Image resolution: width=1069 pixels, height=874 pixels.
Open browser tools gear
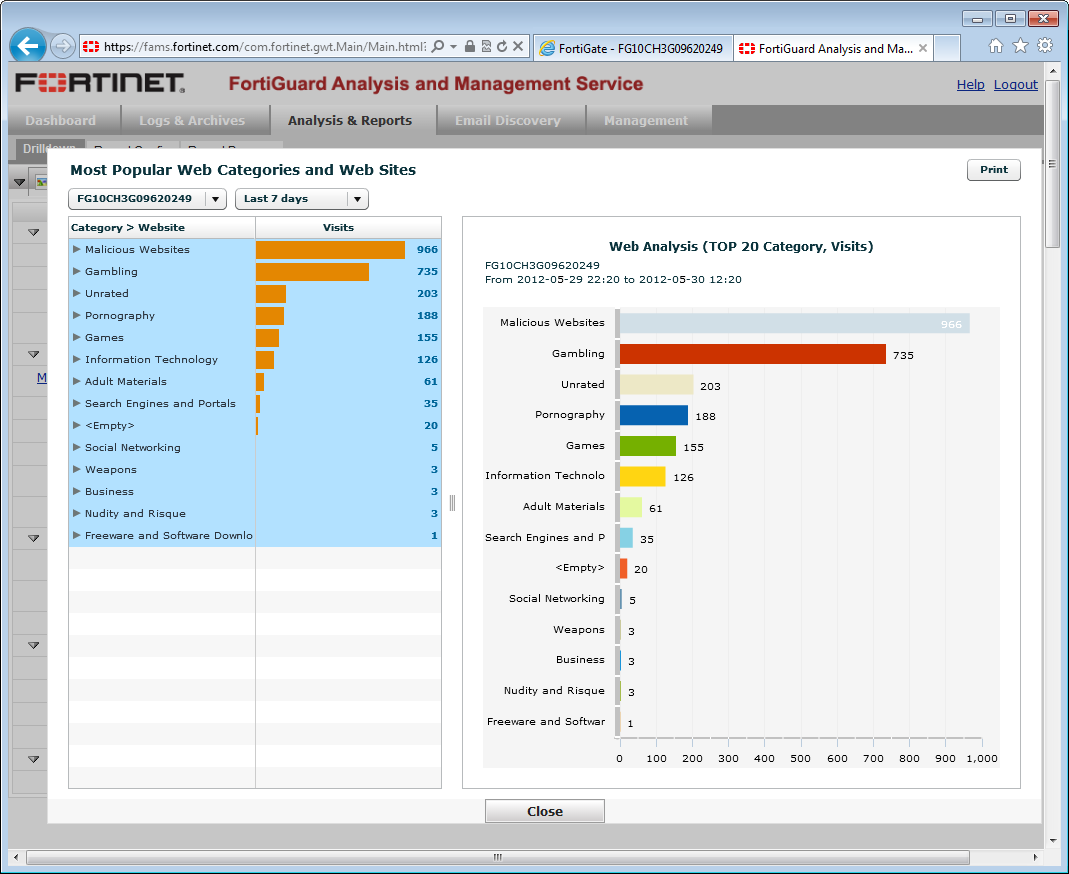1045,46
